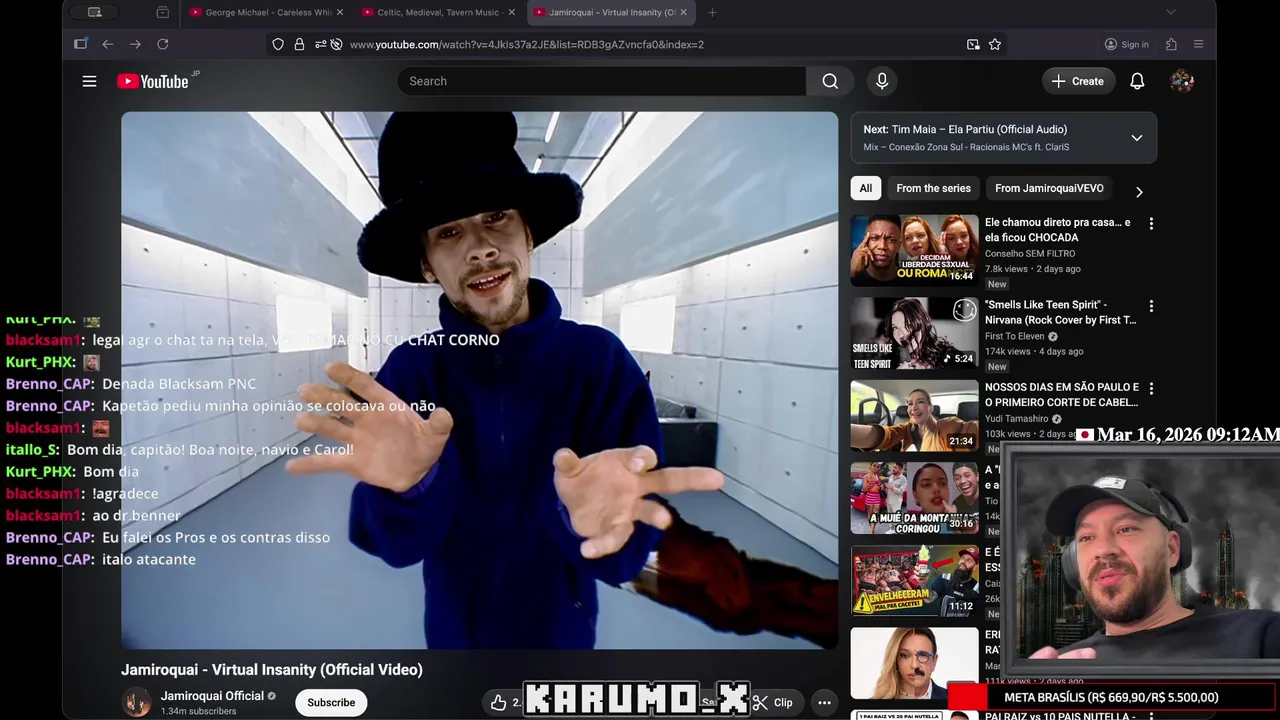Open options for NOSSOS DIAS EM SÃO PAULO video
Screen dimensions: 1280x720
tap(1151, 388)
